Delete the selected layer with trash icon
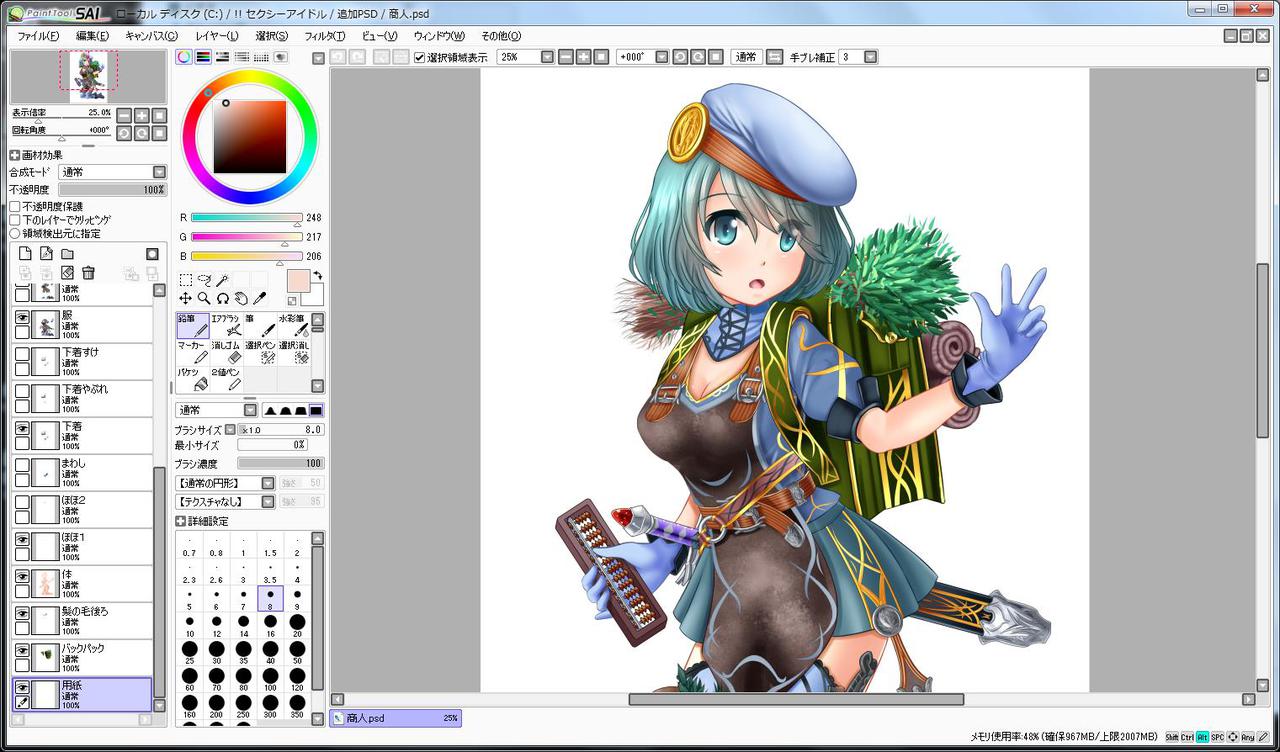The width and height of the screenshot is (1280, 752). [x=88, y=272]
